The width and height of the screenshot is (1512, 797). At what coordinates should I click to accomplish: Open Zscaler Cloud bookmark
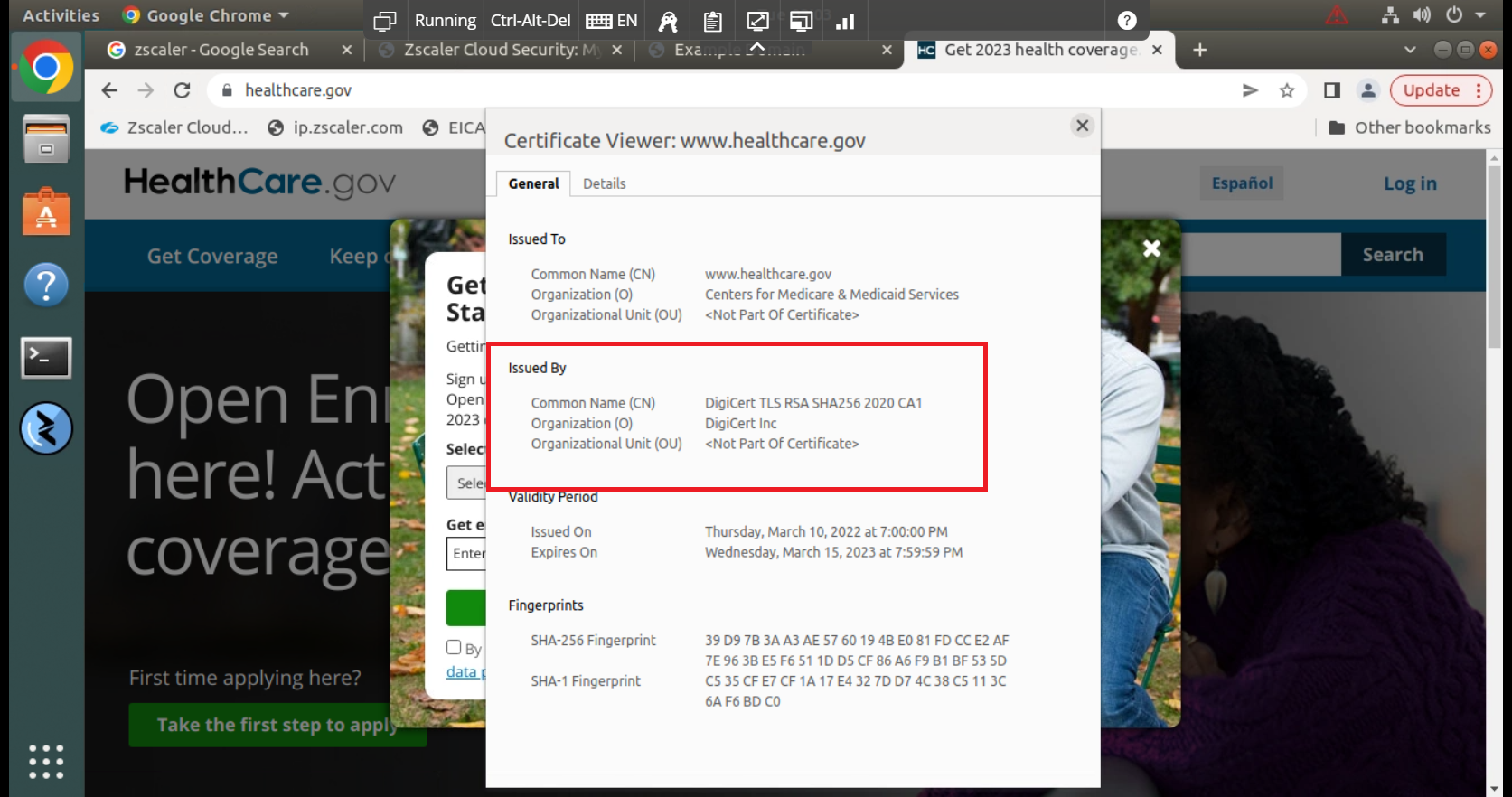(x=174, y=127)
